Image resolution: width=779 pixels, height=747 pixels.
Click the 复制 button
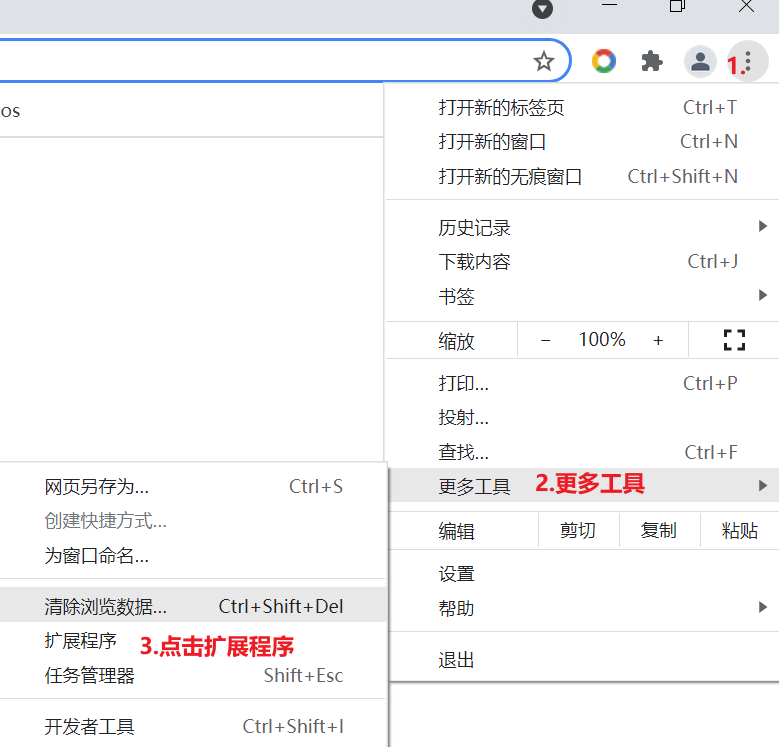tap(659, 530)
